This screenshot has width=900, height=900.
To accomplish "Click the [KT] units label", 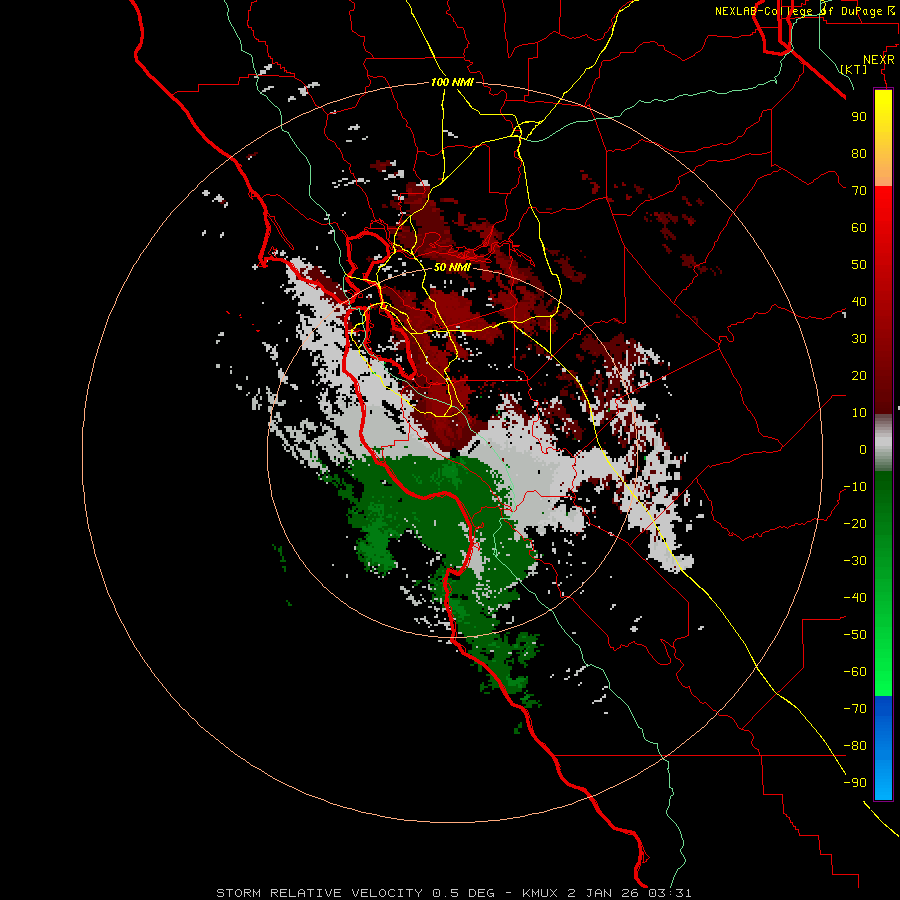I will point(854,69).
